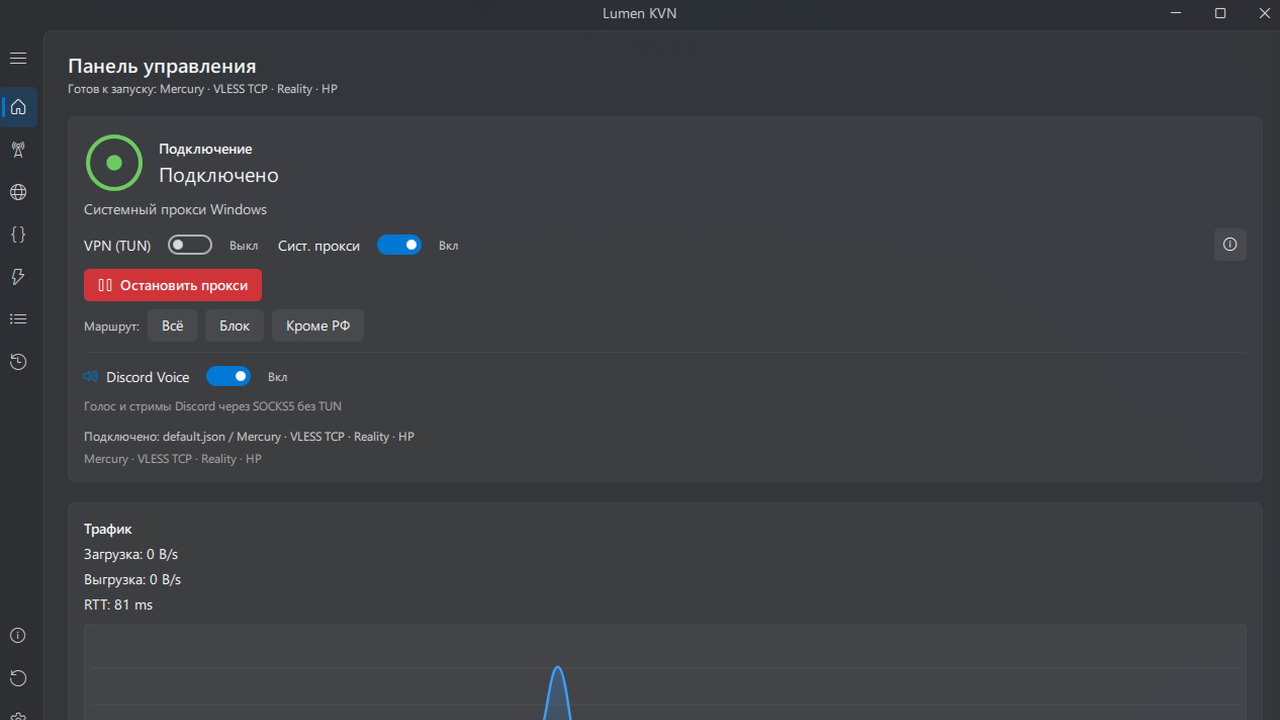Screen dimensions: 1280x720
Task: Click the default.json connection info line
Action: (x=249, y=437)
